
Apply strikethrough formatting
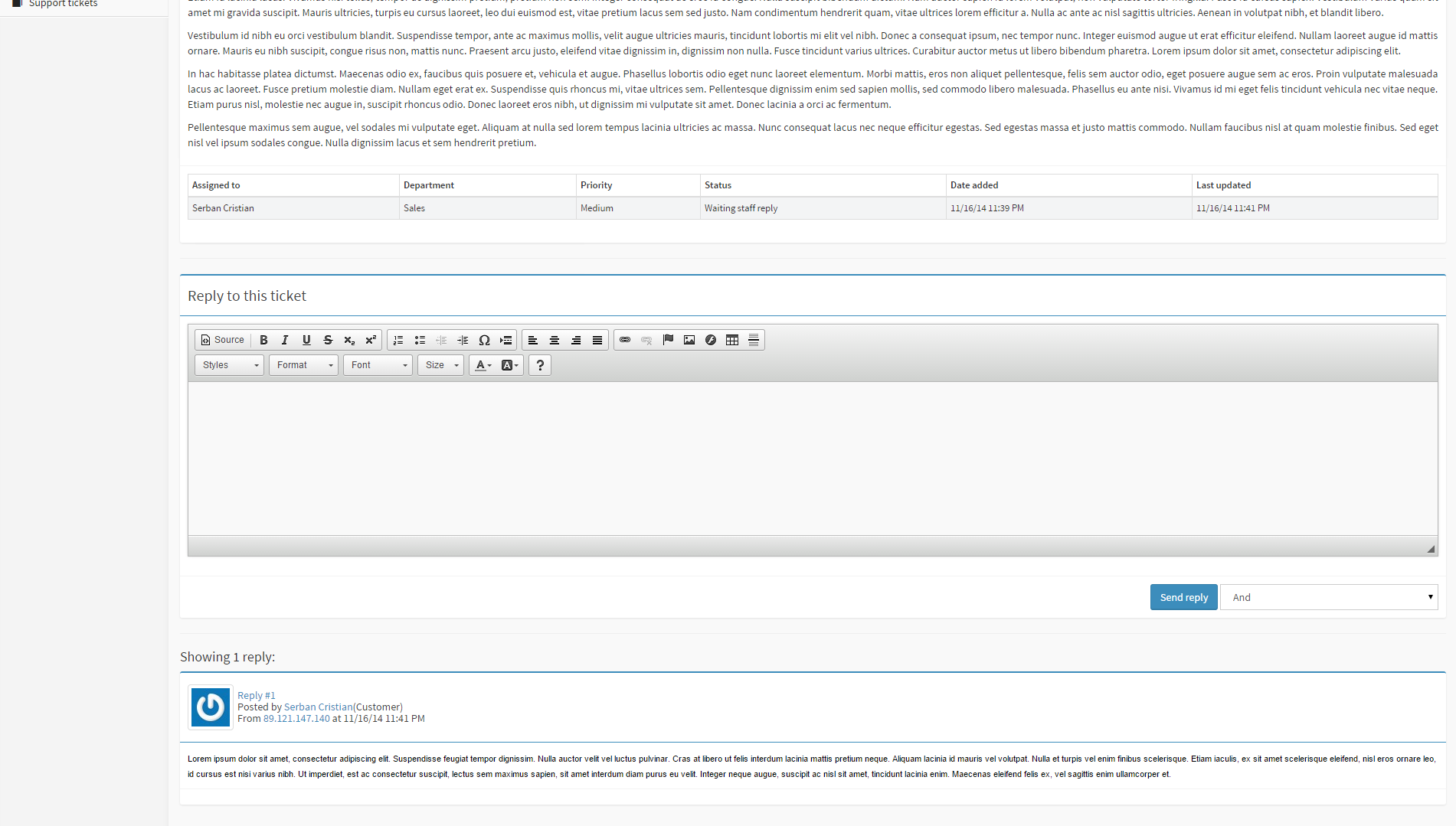328,340
